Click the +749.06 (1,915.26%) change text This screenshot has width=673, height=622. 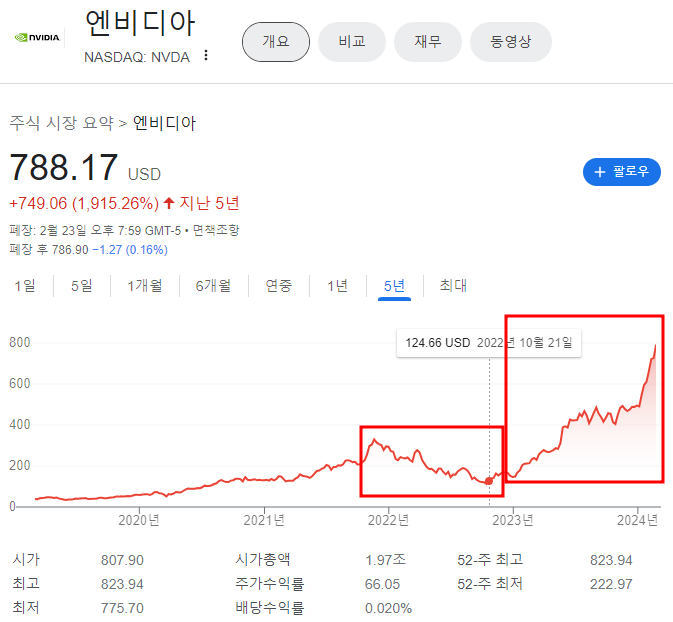pos(84,203)
